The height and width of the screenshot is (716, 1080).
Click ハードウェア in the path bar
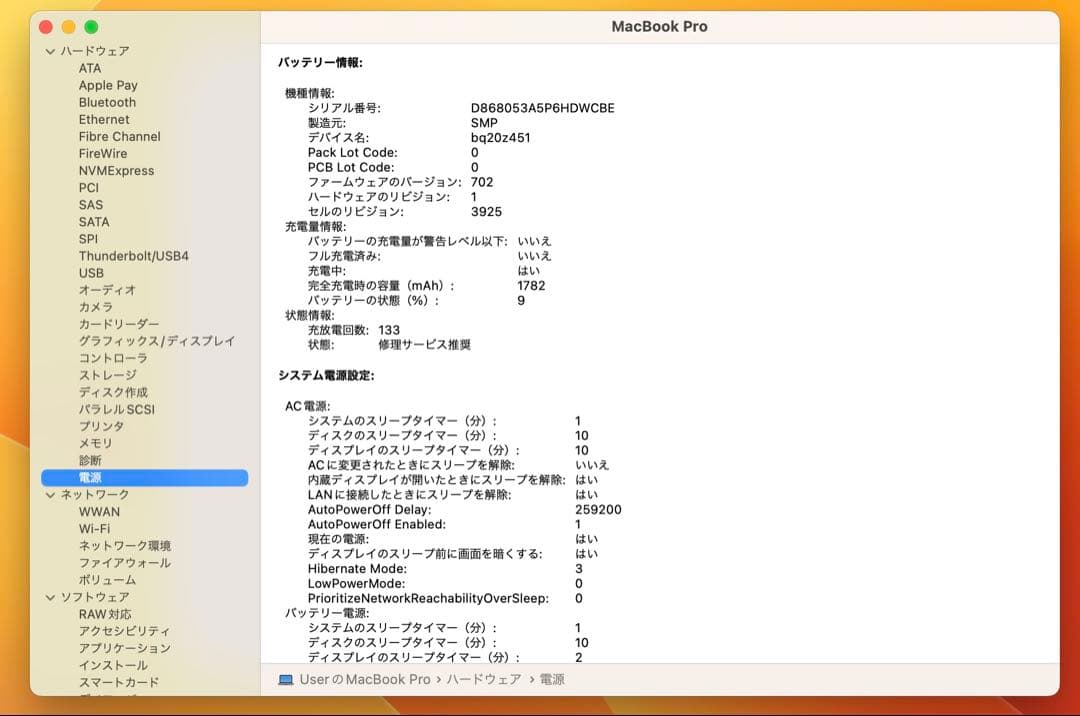(484, 680)
